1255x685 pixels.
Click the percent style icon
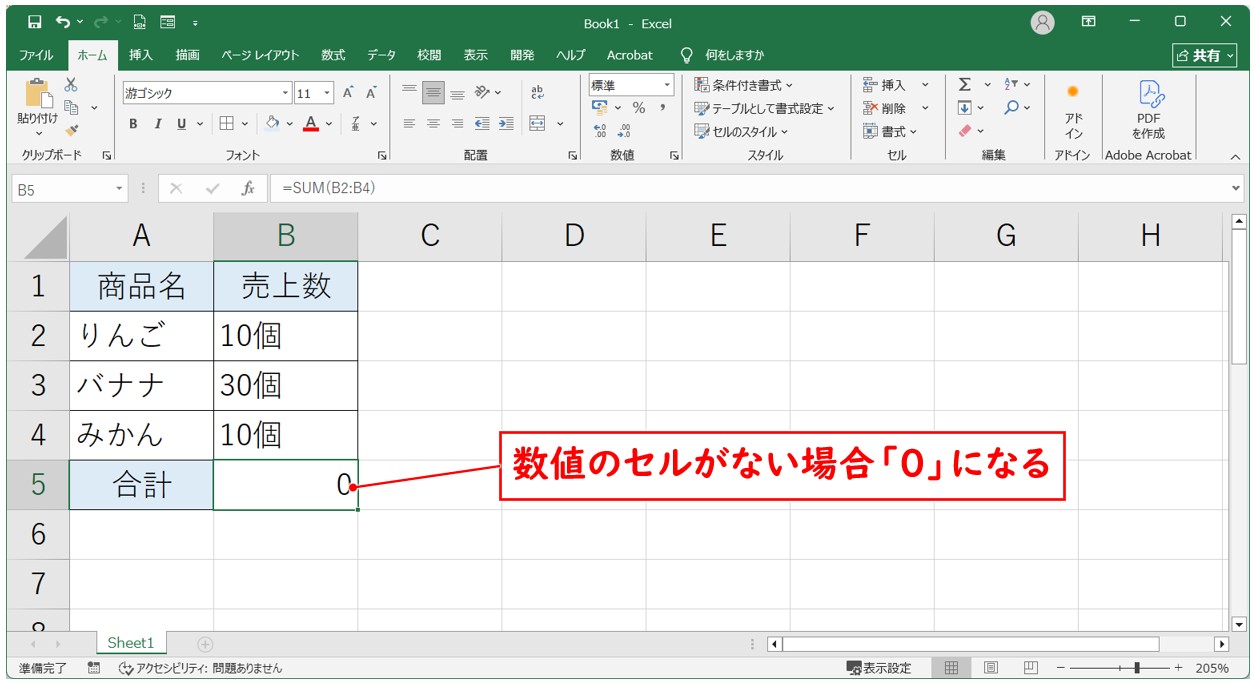[x=638, y=108]
